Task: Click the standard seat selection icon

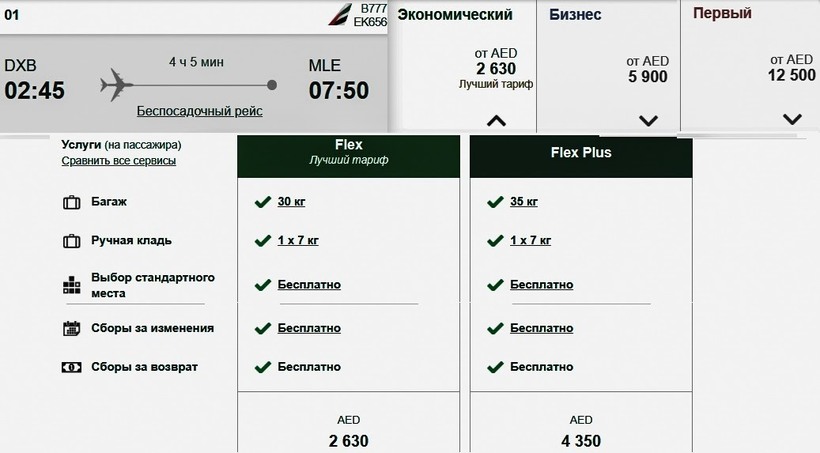Action: coord(71,286)
